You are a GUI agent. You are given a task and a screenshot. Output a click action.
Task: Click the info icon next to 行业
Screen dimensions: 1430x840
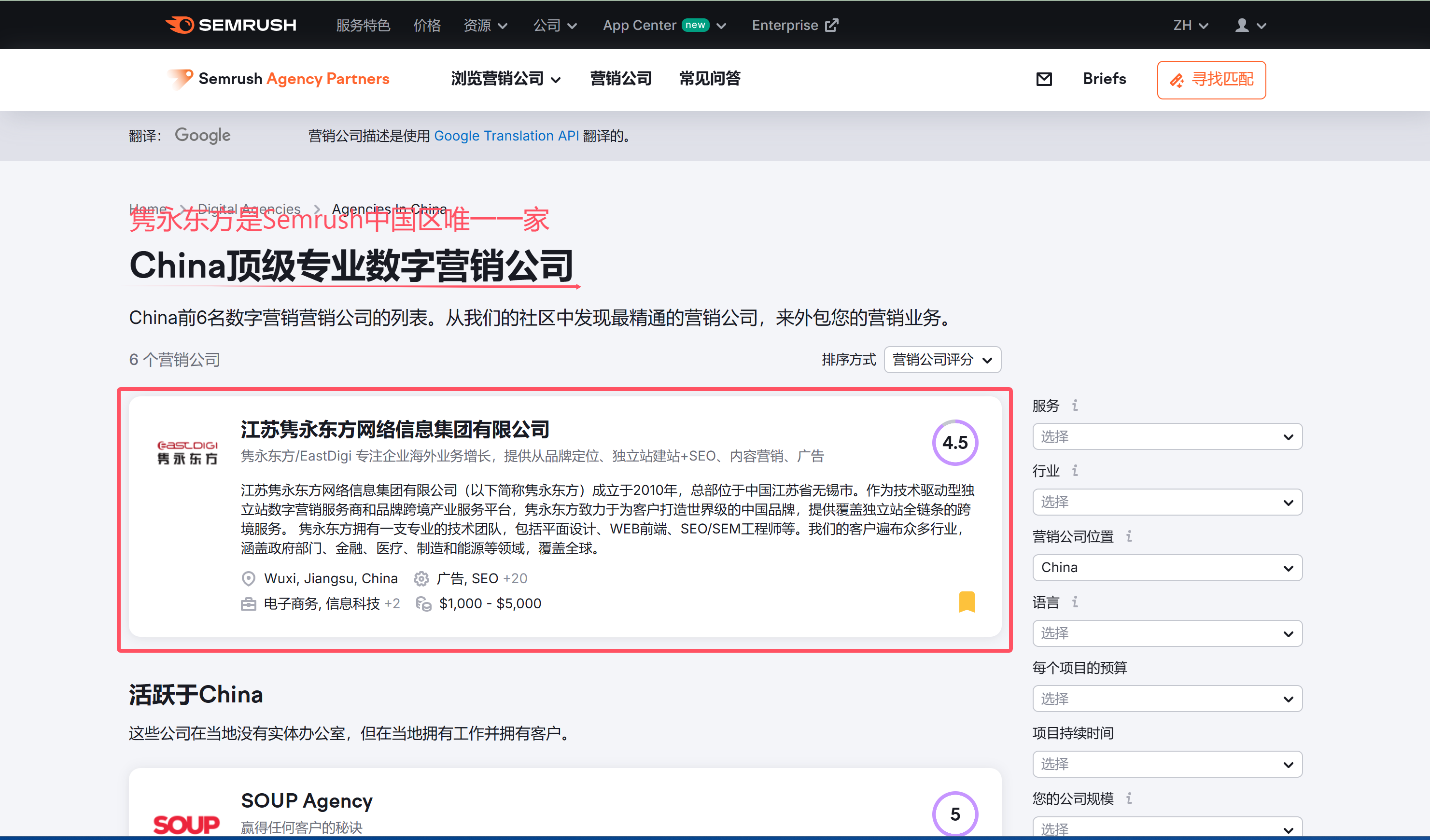coord(1075,471)
